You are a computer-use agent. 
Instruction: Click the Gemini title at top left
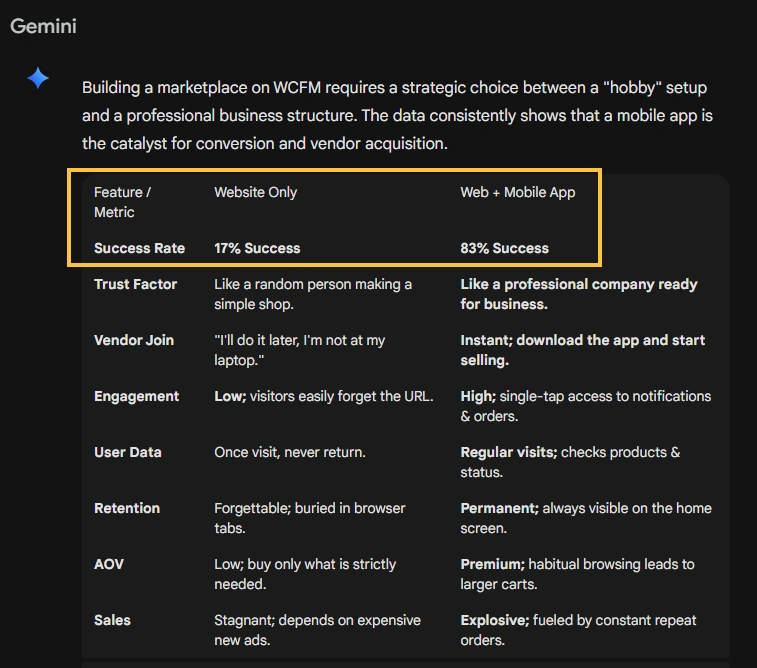(43, 26)
